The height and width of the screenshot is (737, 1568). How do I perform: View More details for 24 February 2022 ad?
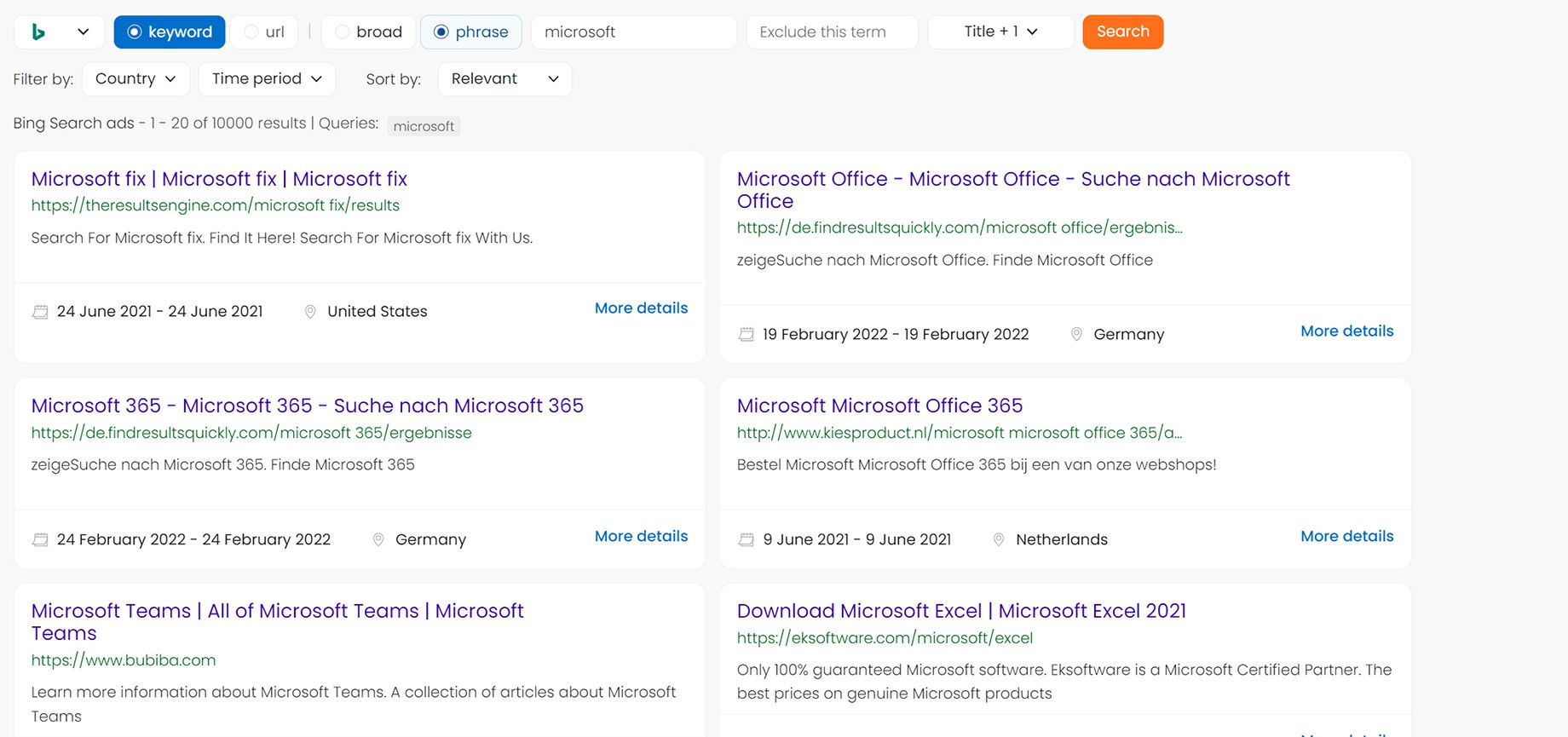[x=641, y=537]
